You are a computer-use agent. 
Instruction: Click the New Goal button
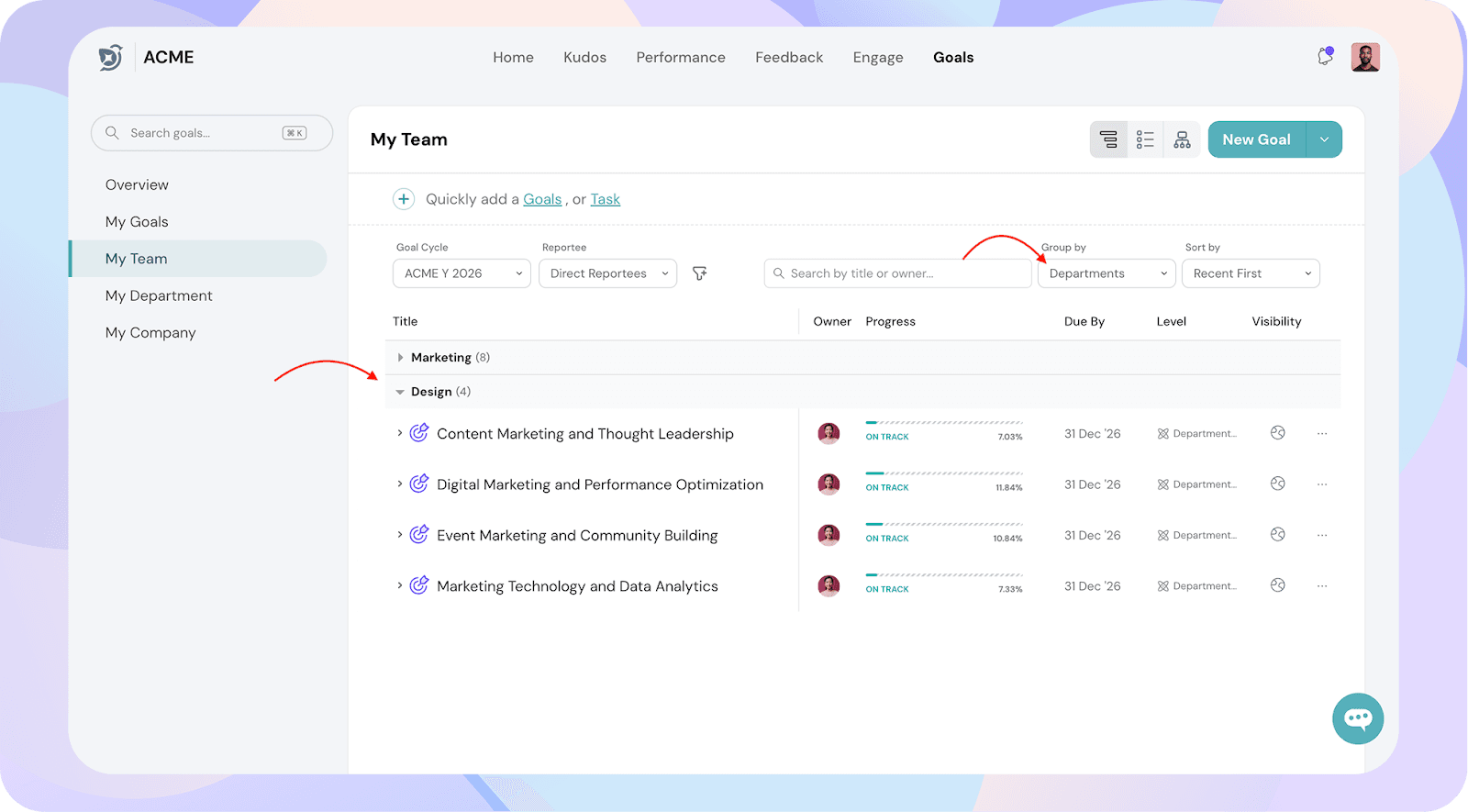click(x=1256, y=139)
